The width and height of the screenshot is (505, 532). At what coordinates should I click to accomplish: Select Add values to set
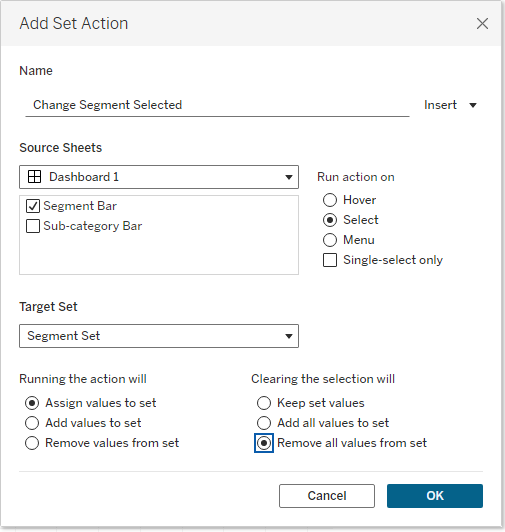(x=32, y=423)
